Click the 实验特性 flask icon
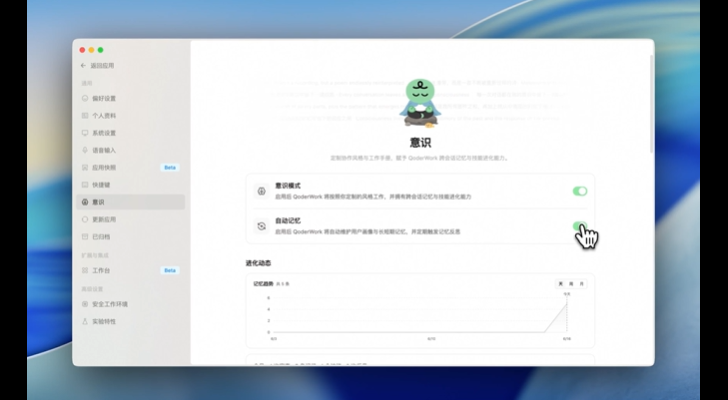The width and height of the screenshot is (728, 400). coord(85,321)
